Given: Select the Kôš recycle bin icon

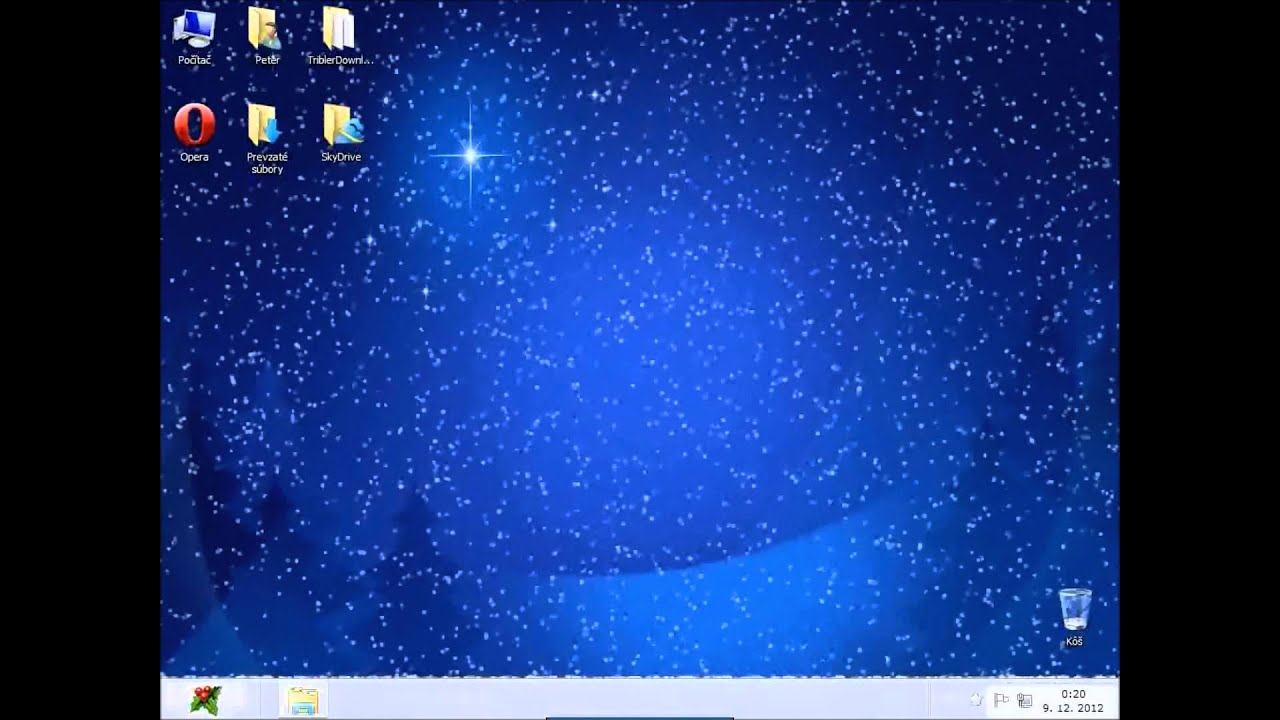Looking at the screenshot, I should click(x=1074, y=617).
